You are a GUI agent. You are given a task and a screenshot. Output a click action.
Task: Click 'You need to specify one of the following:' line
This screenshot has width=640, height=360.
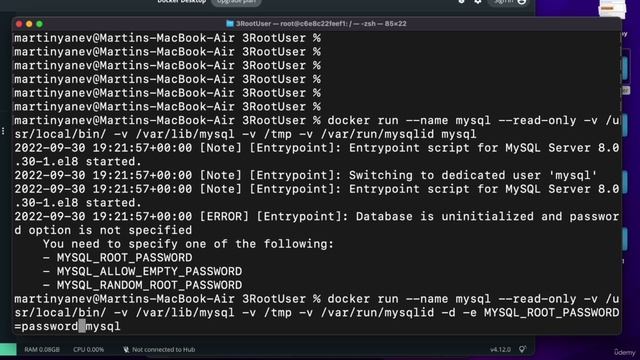point(188,244)
